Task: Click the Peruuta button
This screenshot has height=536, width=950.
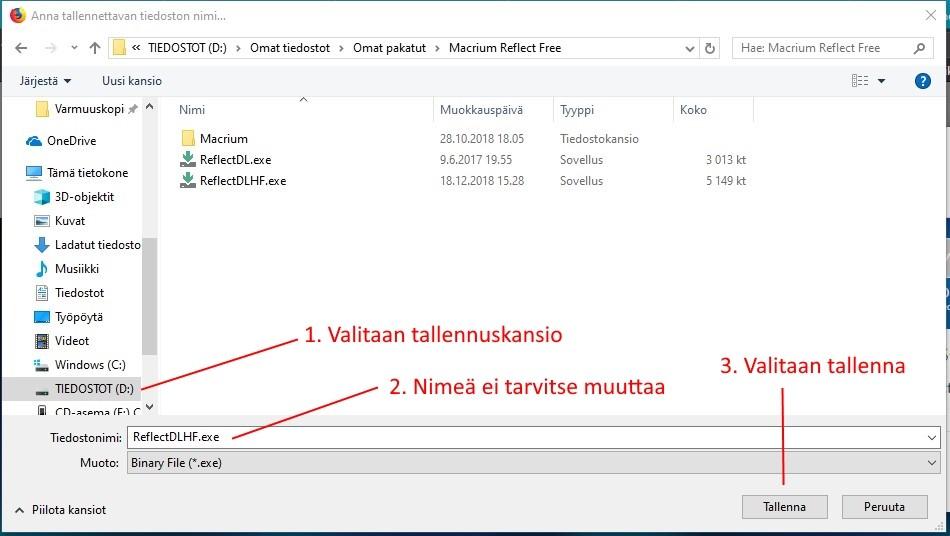Action: pos(885,507)
